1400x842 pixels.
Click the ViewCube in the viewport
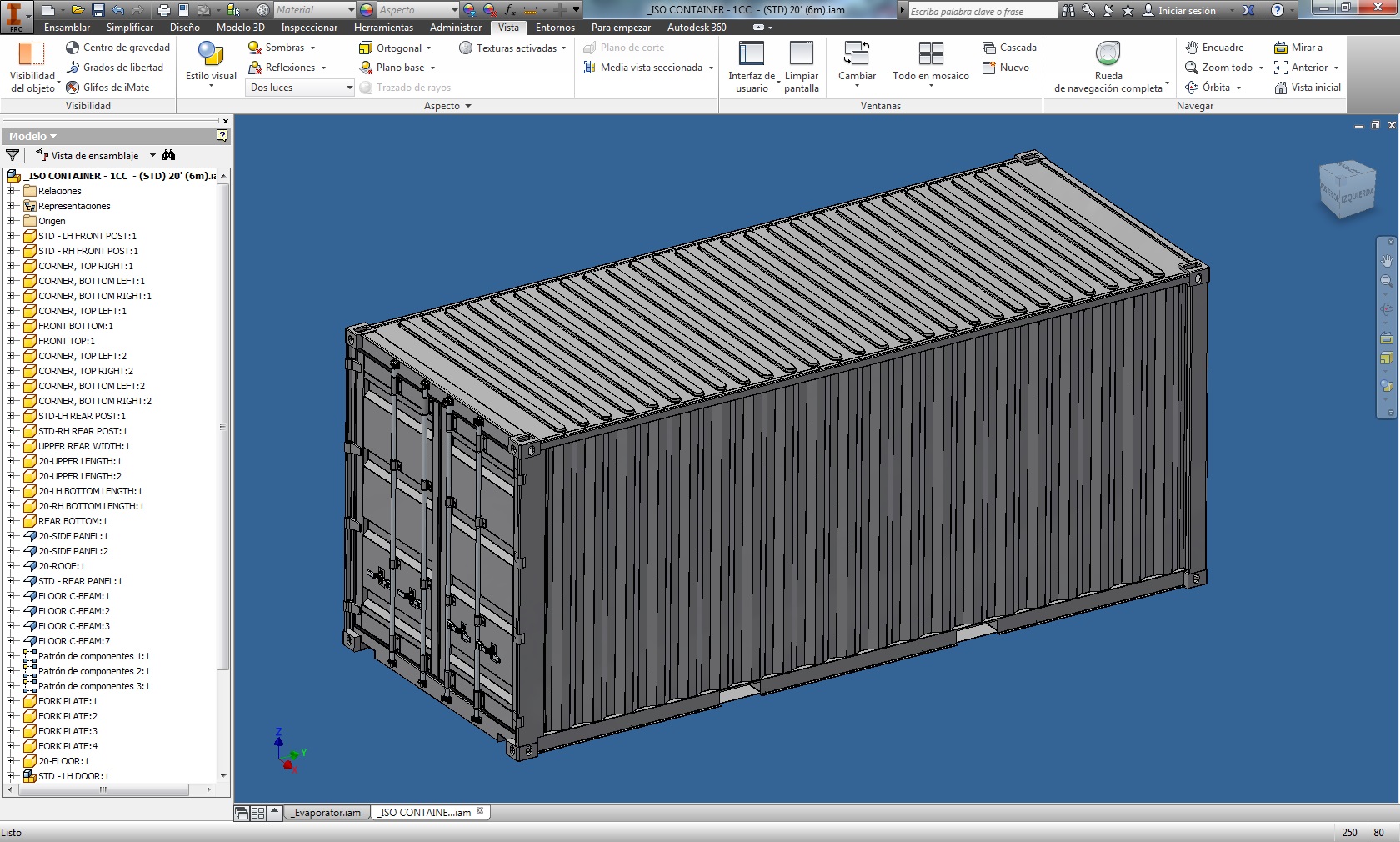(1347, 189)
